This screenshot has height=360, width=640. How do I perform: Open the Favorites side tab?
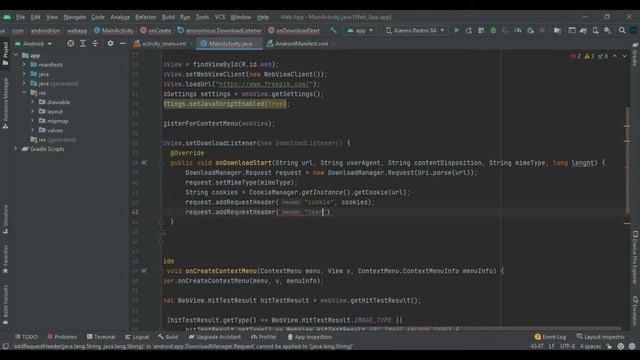[x=5, y=260]
